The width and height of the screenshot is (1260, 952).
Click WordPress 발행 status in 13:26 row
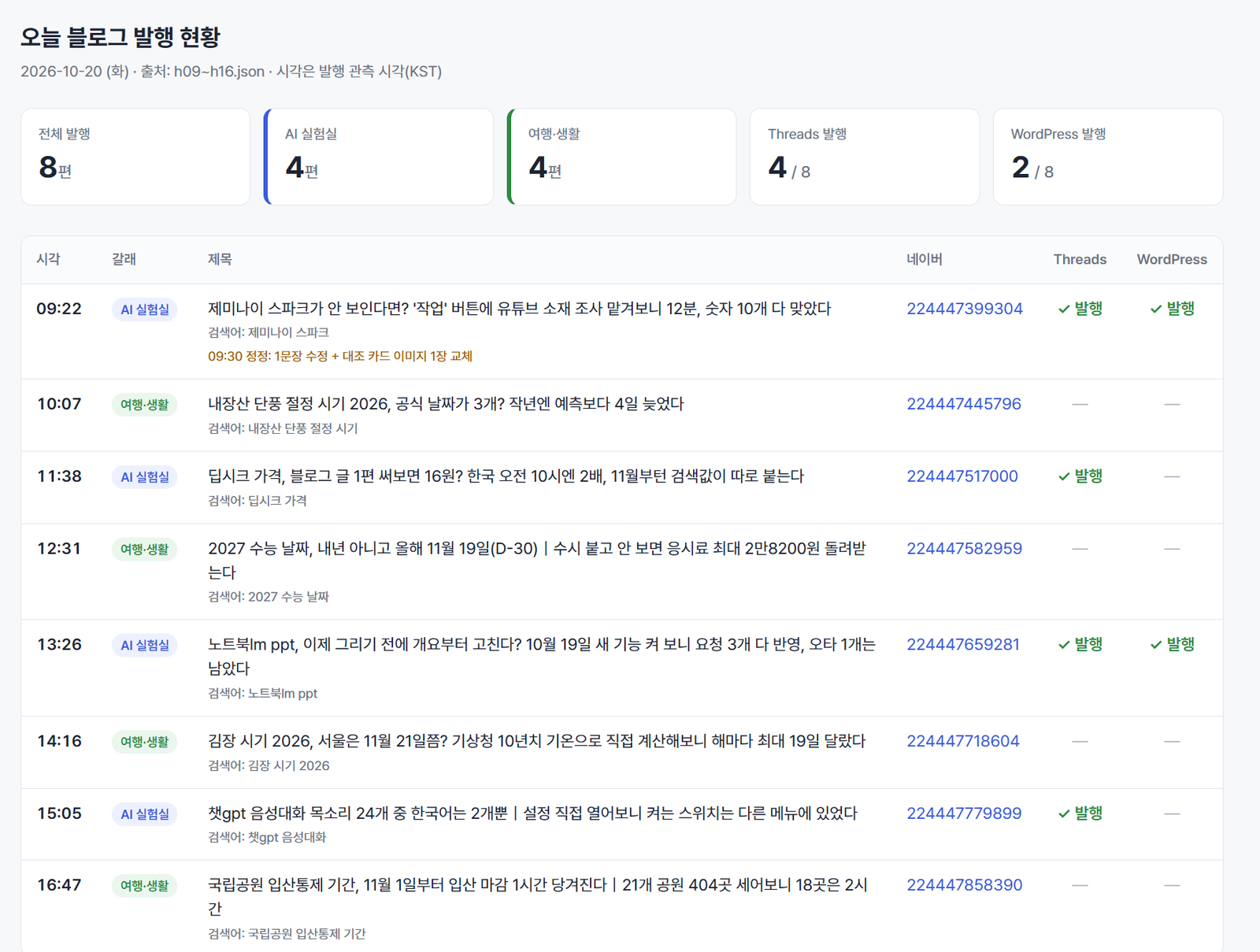(x=1172, y=645)
